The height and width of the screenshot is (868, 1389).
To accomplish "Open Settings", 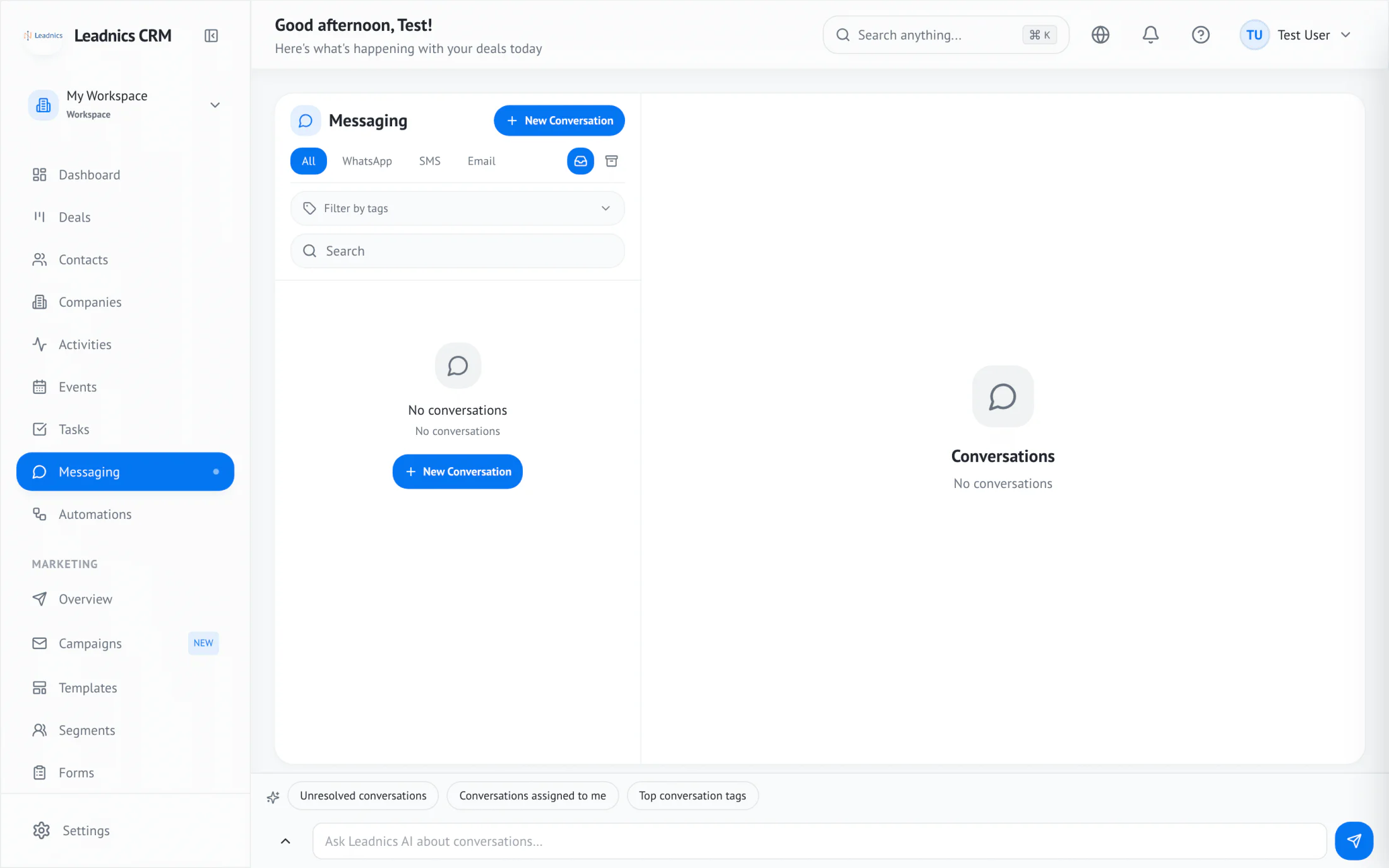I will tap(125, 831).
